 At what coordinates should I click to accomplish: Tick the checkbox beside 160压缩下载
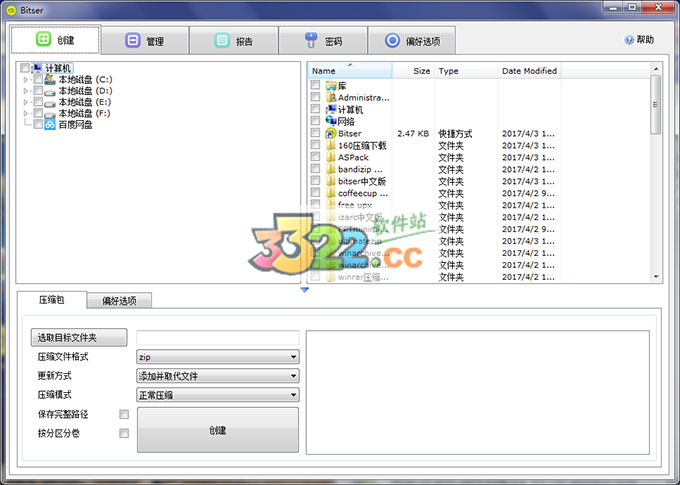pos(315,144)
